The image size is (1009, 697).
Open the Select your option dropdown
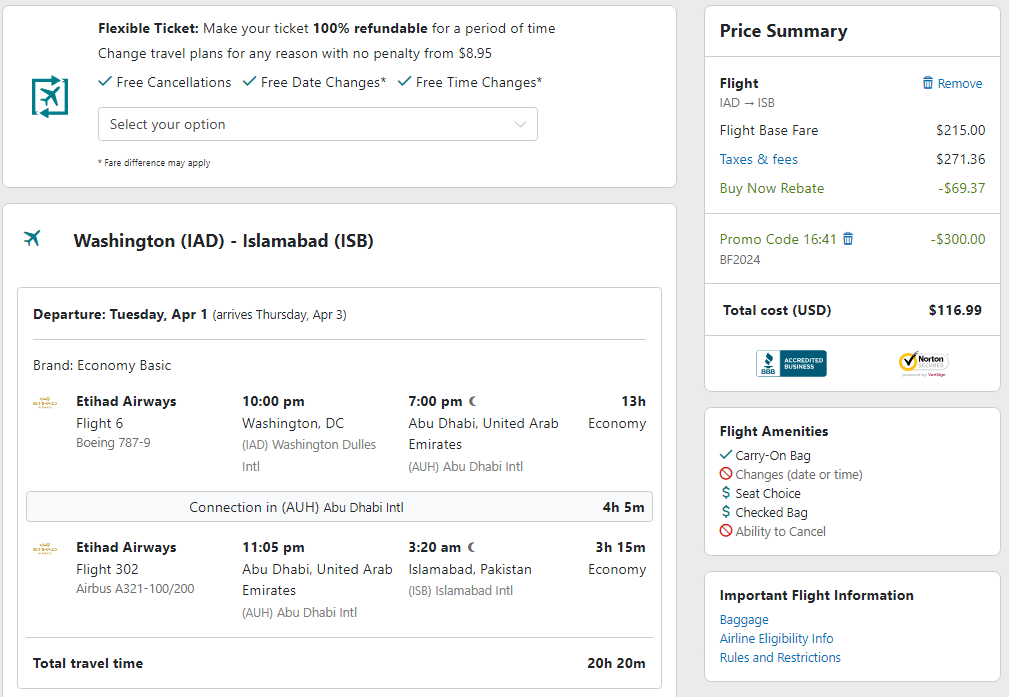pos(318,124)
